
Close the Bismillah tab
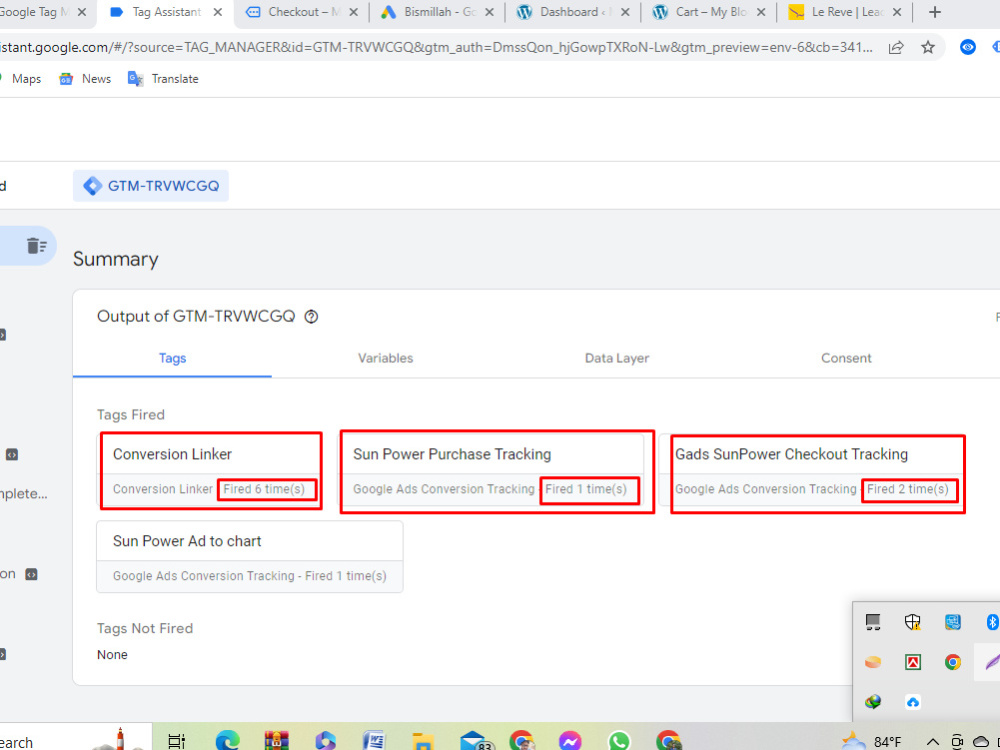pyautogui.click(x=489, y=12)
